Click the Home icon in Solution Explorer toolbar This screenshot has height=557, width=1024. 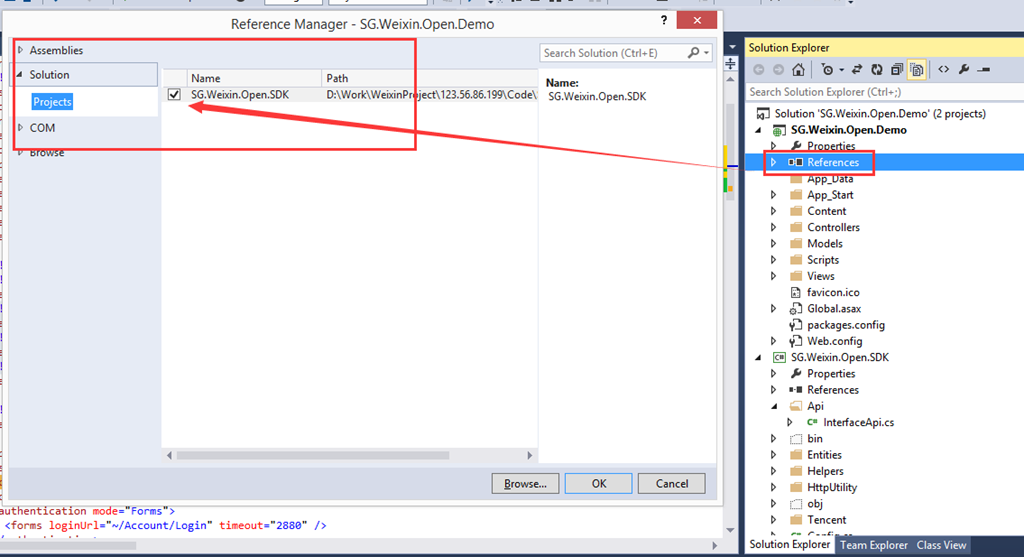tap(798, 69)
